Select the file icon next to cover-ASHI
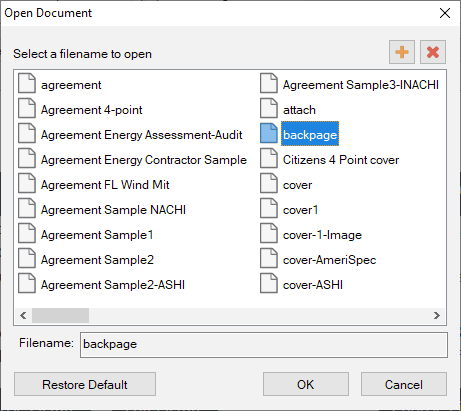 coord(269,283)
